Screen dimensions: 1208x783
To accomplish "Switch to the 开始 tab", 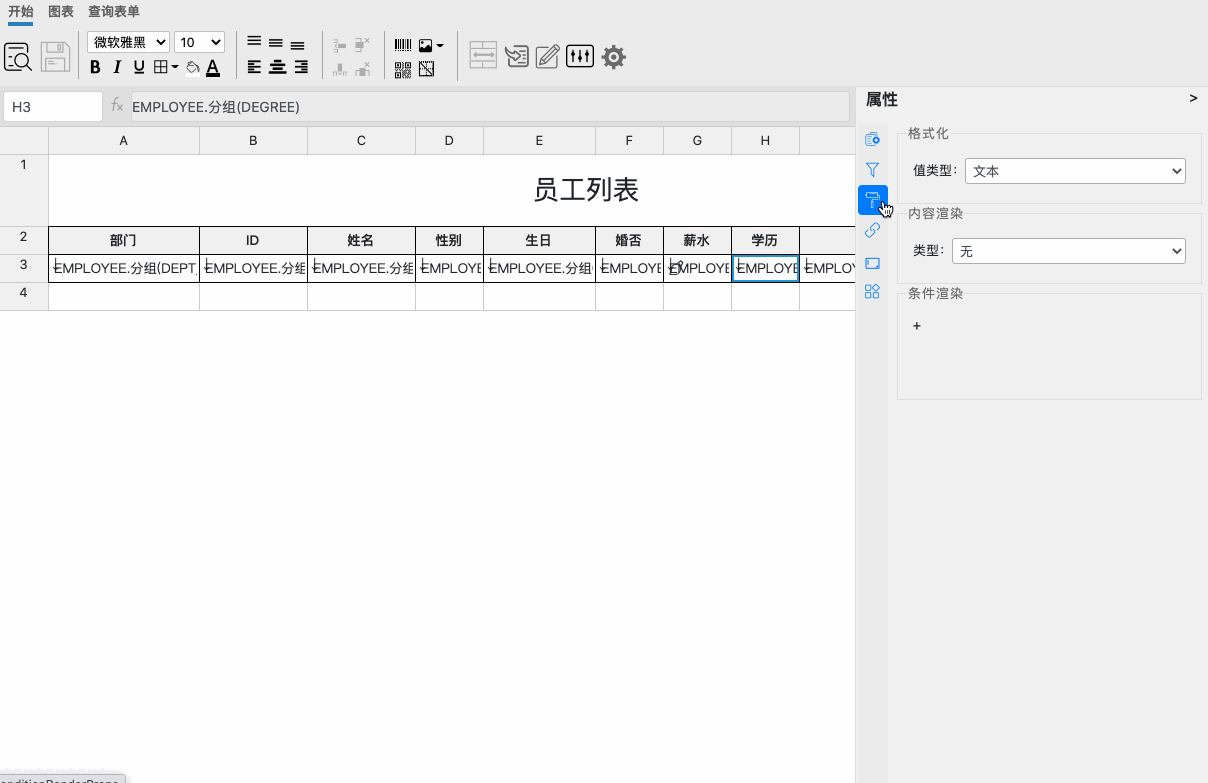I will 21,12.
